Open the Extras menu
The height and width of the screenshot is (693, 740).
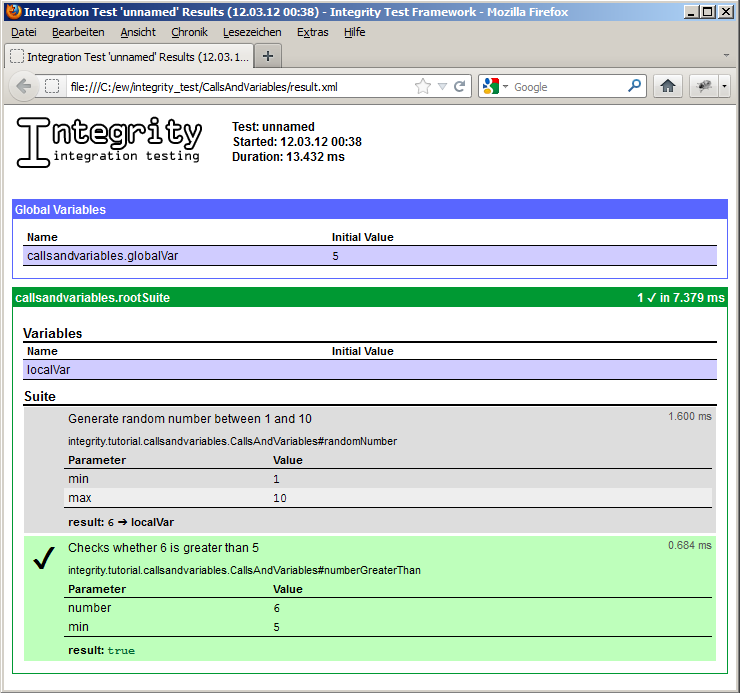(x=312, y=32)
